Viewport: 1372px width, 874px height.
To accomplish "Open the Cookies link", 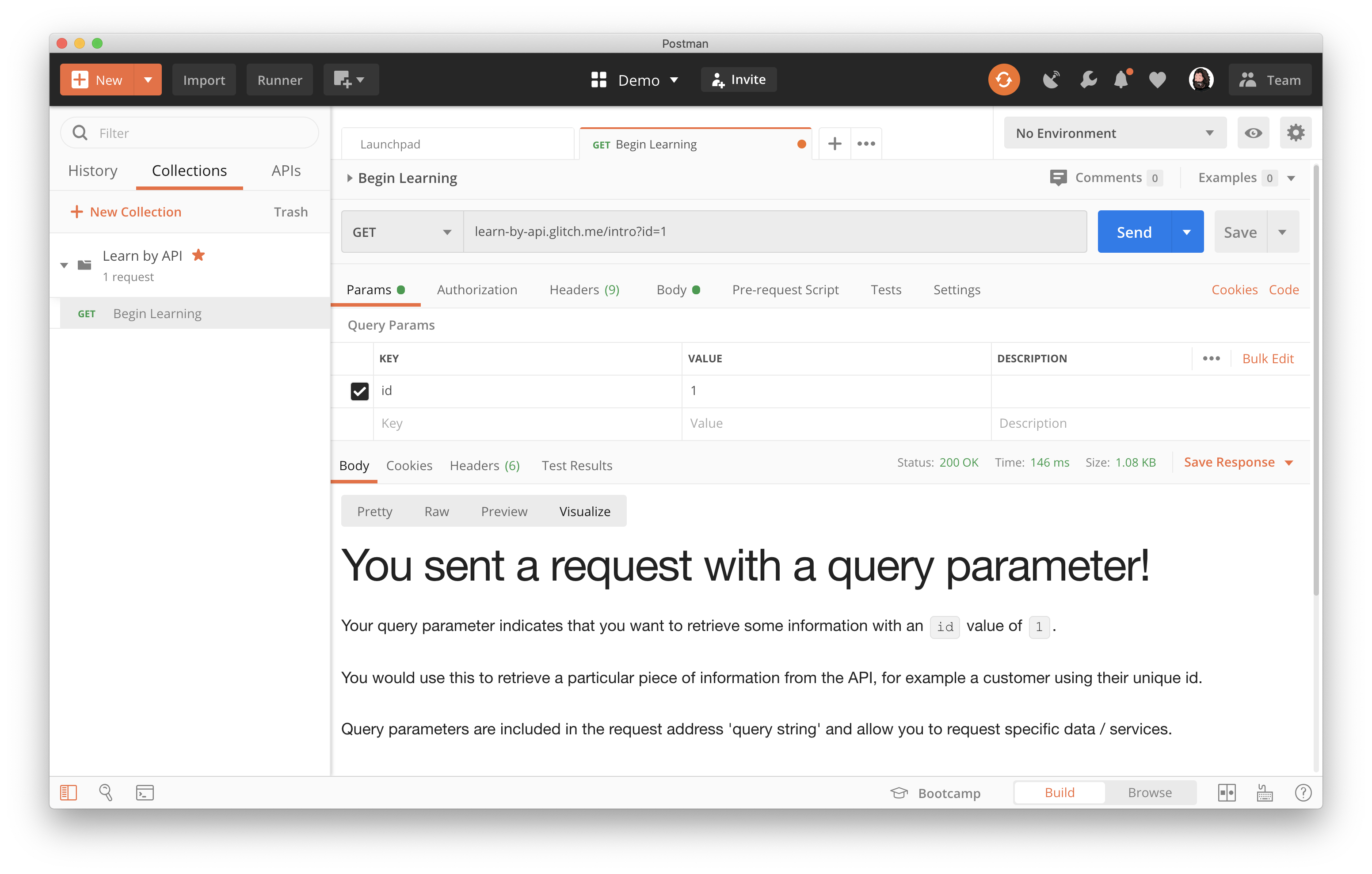I will (x=1234, y=289).
